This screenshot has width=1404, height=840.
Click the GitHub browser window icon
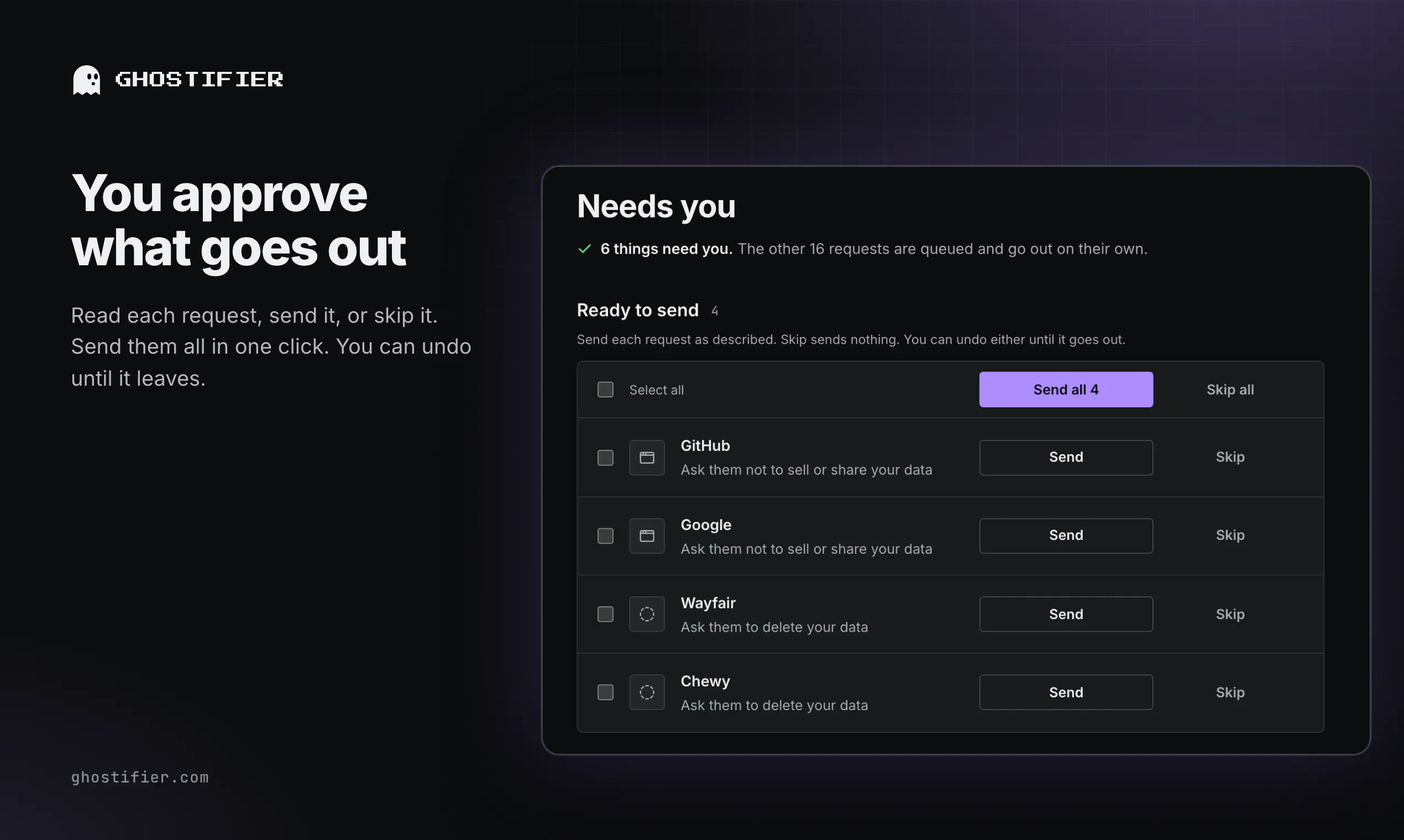click(x=647, y=458)
